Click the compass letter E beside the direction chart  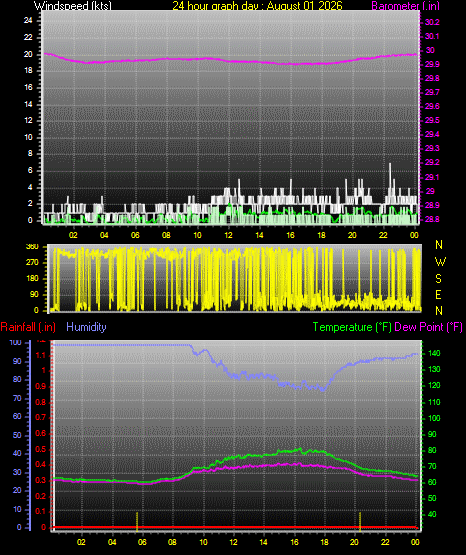(x=438, y=294)
